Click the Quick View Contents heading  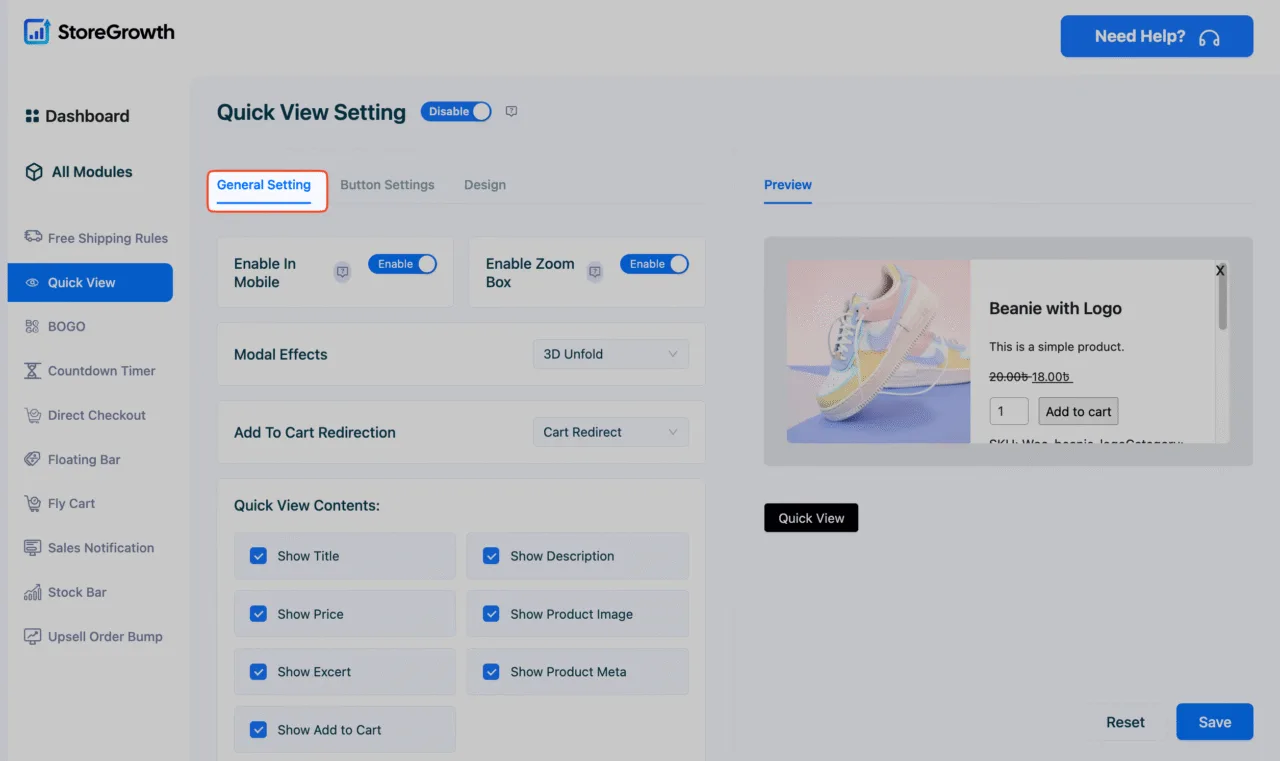click(307, 506)
